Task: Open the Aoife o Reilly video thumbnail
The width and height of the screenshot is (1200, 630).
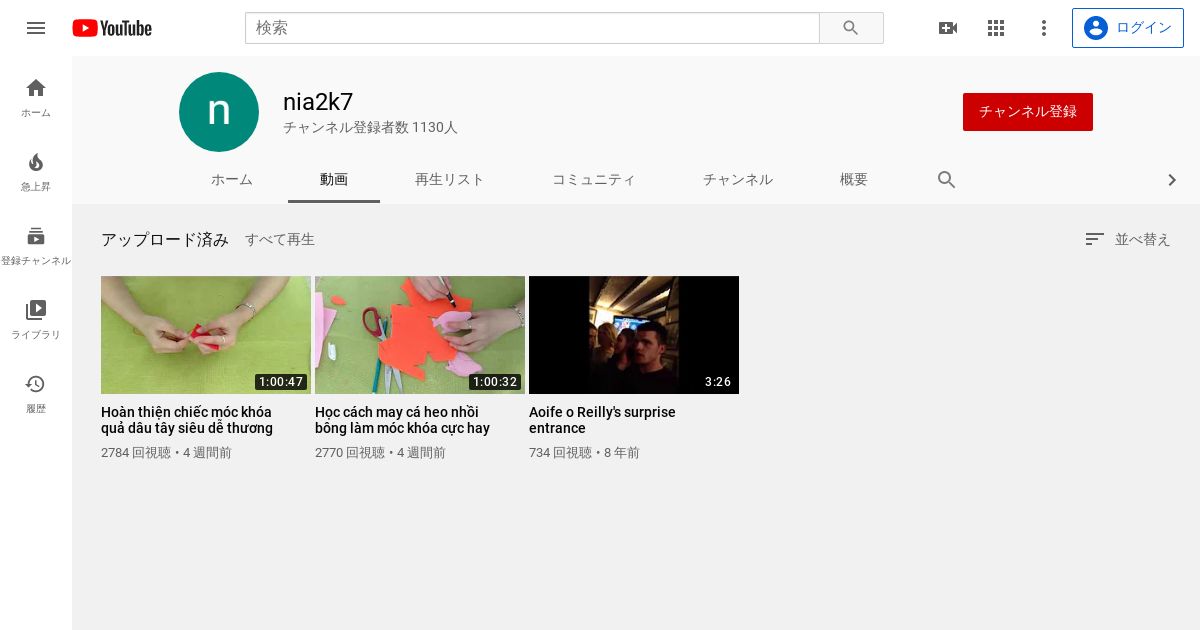Action: [634, 335]
